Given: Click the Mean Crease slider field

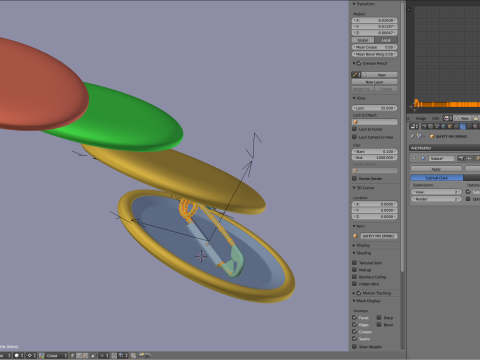Looking at the screenshot, I should [375, 47].
